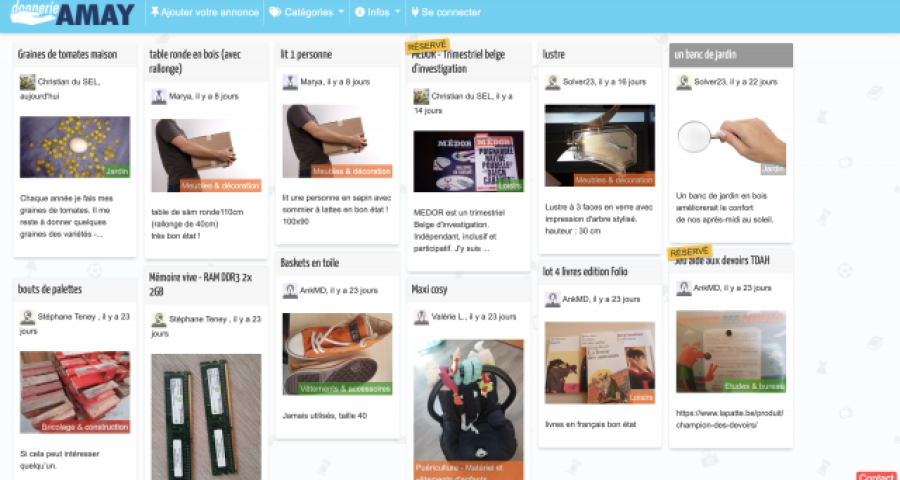Click the Vêtements & accessoires tag on sneakers

click(x=345, y=389)
